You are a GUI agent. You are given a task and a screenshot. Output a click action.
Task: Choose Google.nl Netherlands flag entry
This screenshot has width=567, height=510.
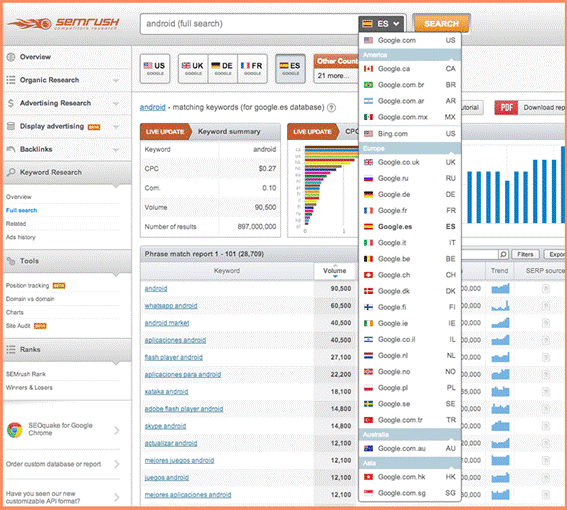click(410, 356)
